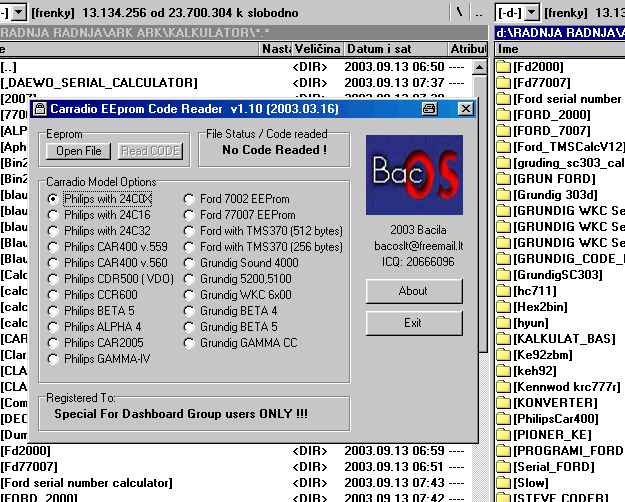Click the Open File button

click(79, 151)
